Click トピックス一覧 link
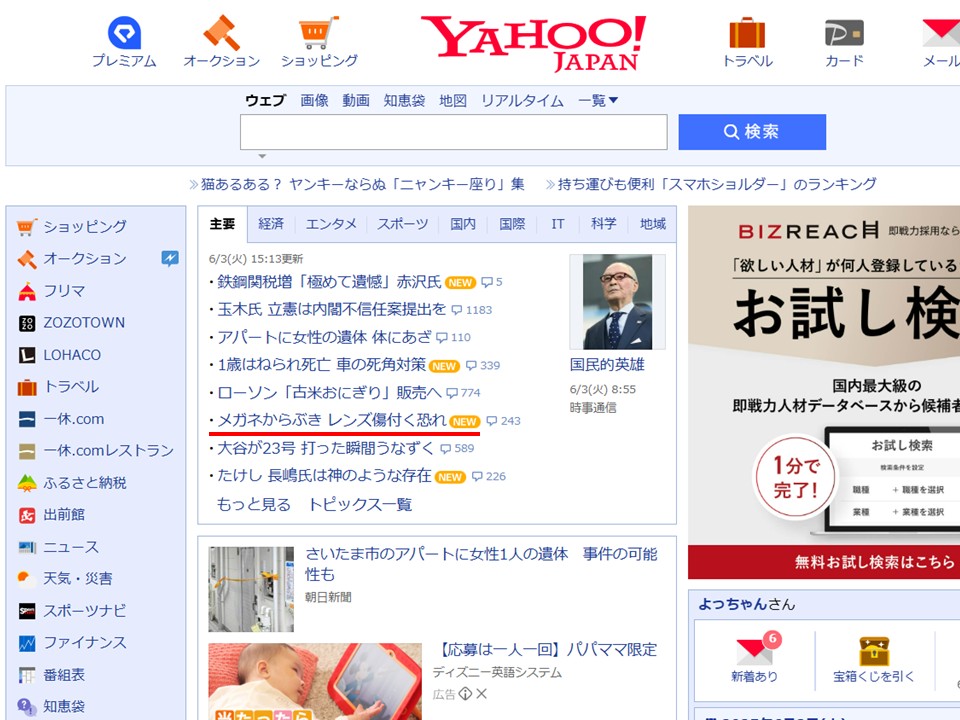The height and width of the screenshot is (720, 960). (359, 504)
